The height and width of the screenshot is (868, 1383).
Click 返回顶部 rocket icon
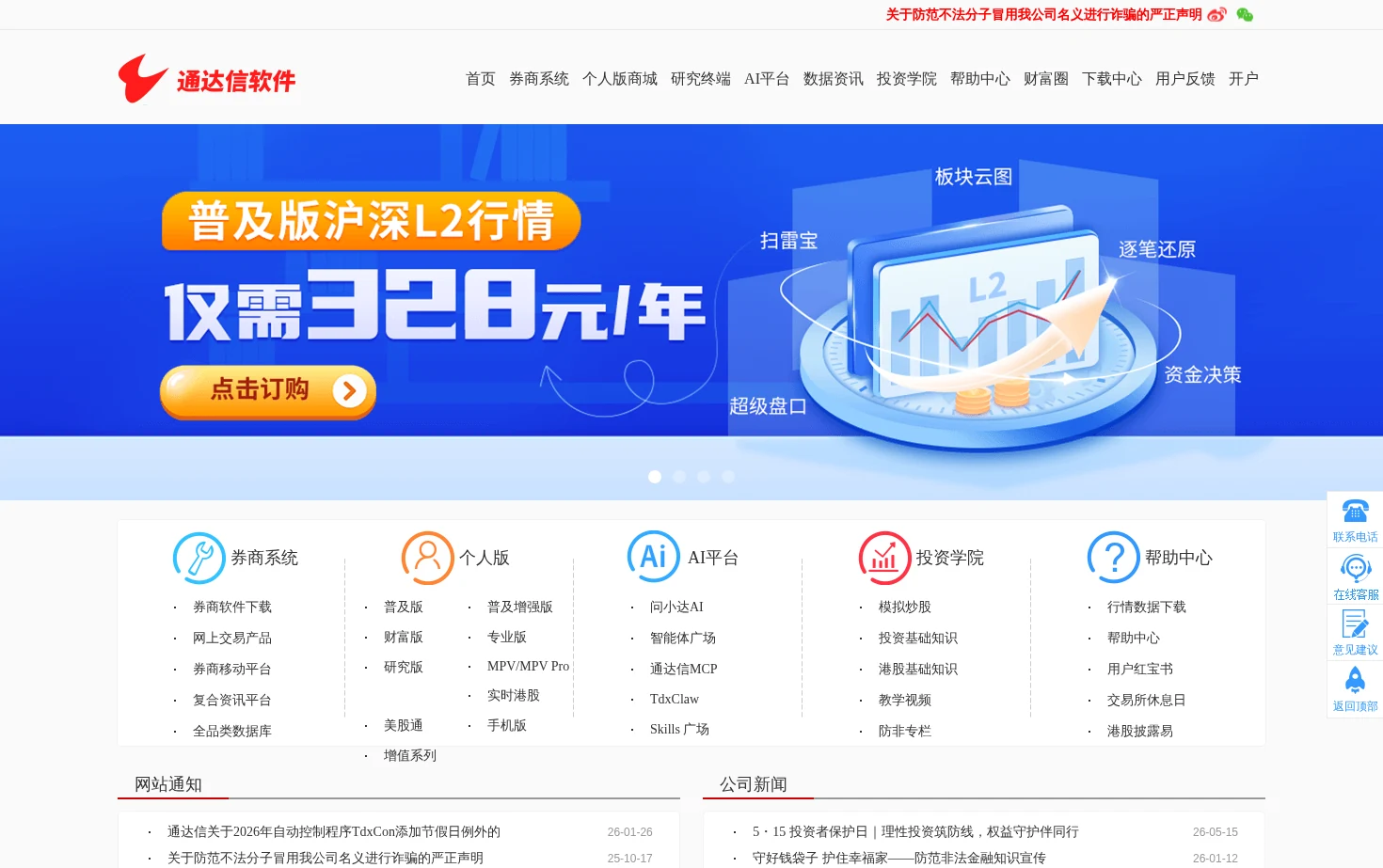(x=1355, y=680)
